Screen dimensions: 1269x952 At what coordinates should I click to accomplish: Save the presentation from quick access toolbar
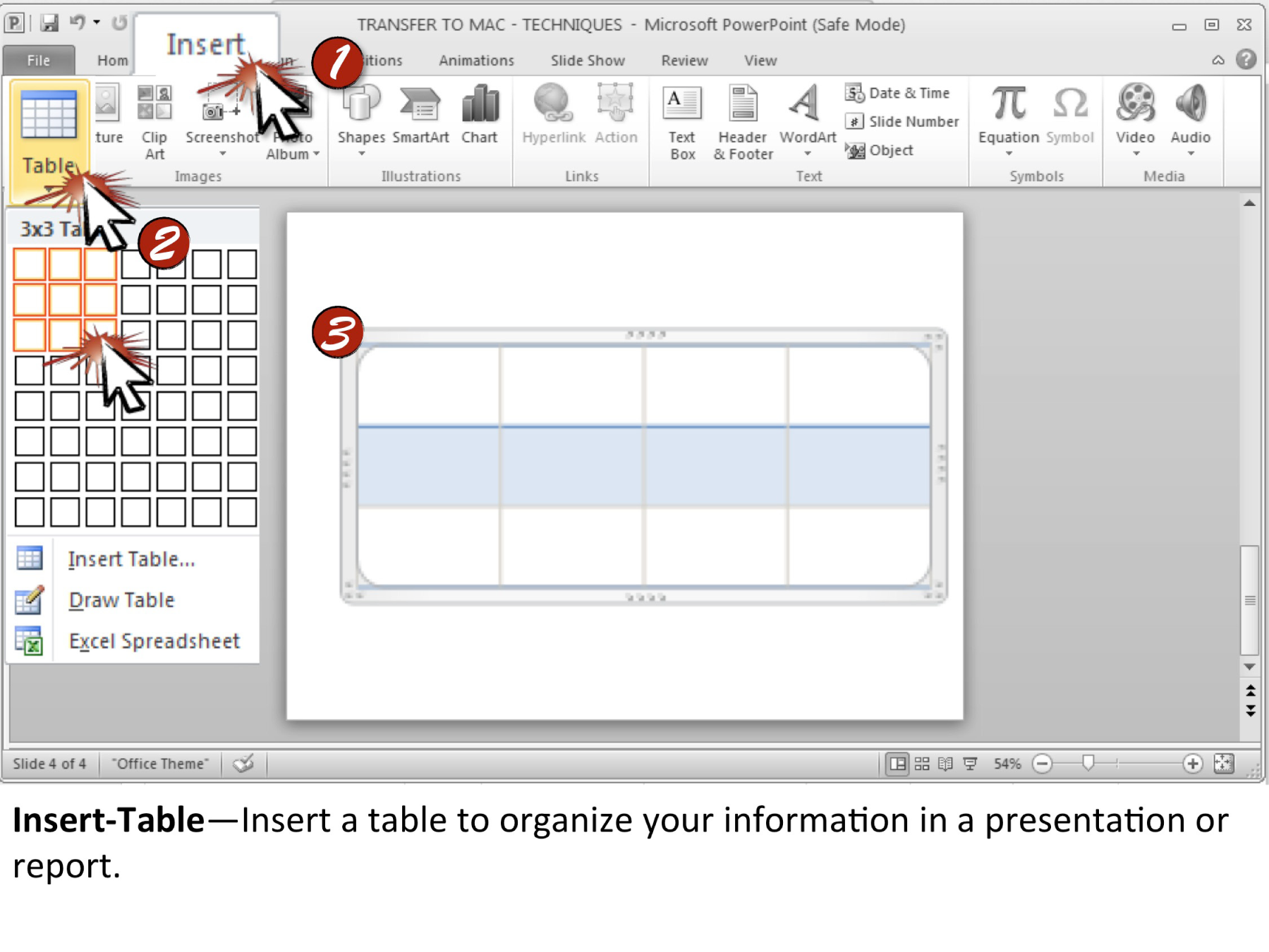pyautogui.click(x=49, y=23)
